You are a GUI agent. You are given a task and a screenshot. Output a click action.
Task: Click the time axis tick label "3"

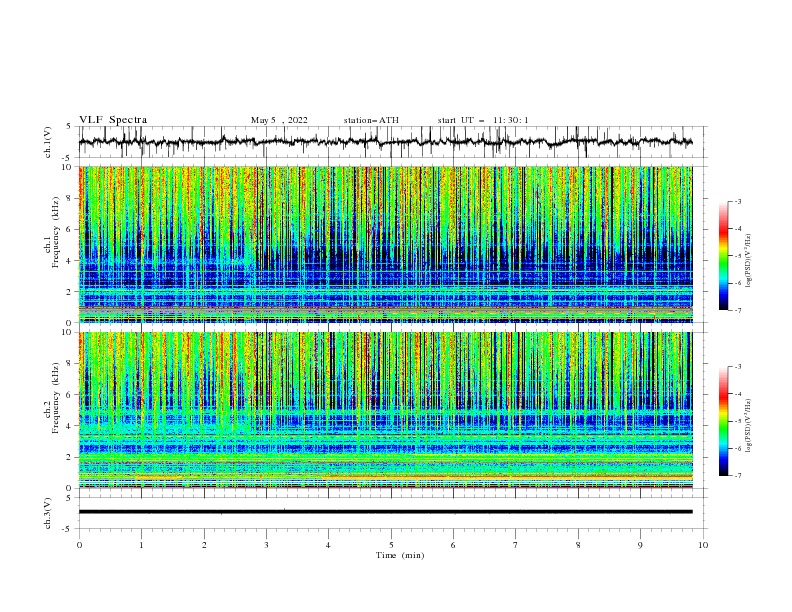click(266, 545)
